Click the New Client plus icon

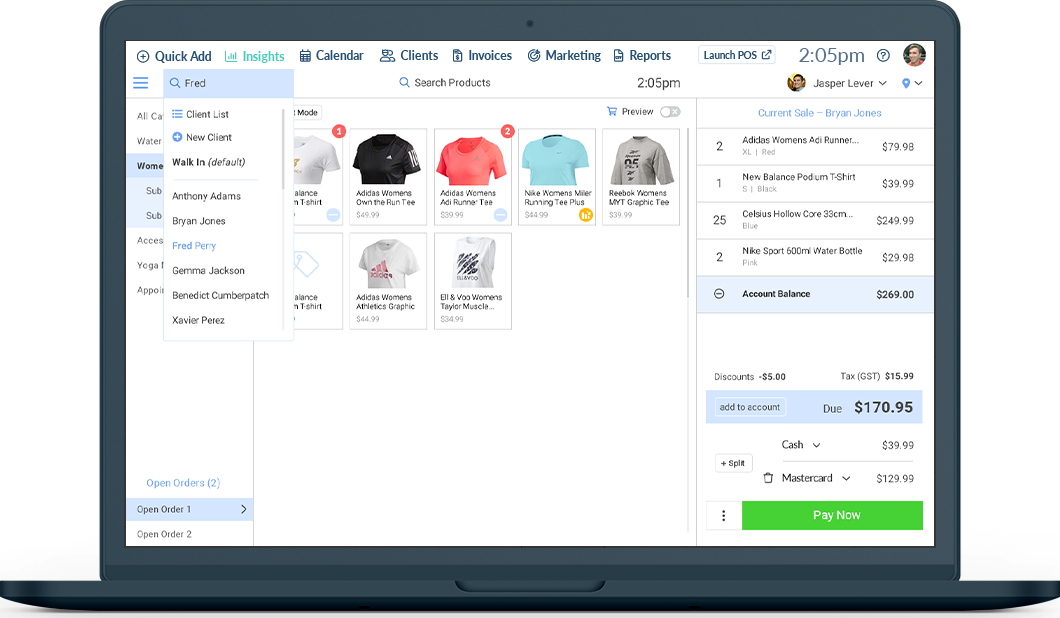177,137
